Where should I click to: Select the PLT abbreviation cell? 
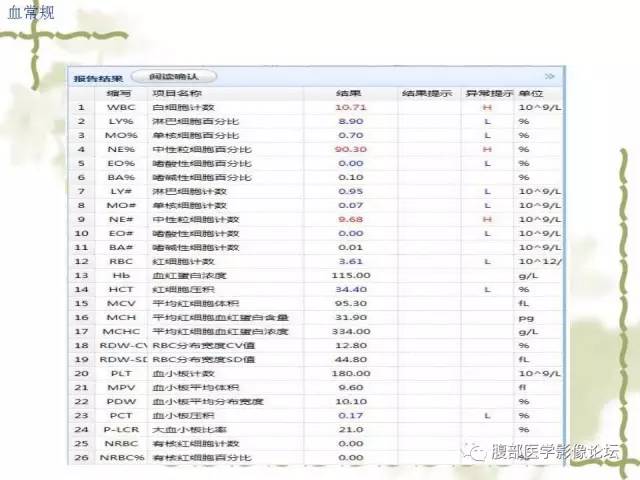click(x=121, y=374)
